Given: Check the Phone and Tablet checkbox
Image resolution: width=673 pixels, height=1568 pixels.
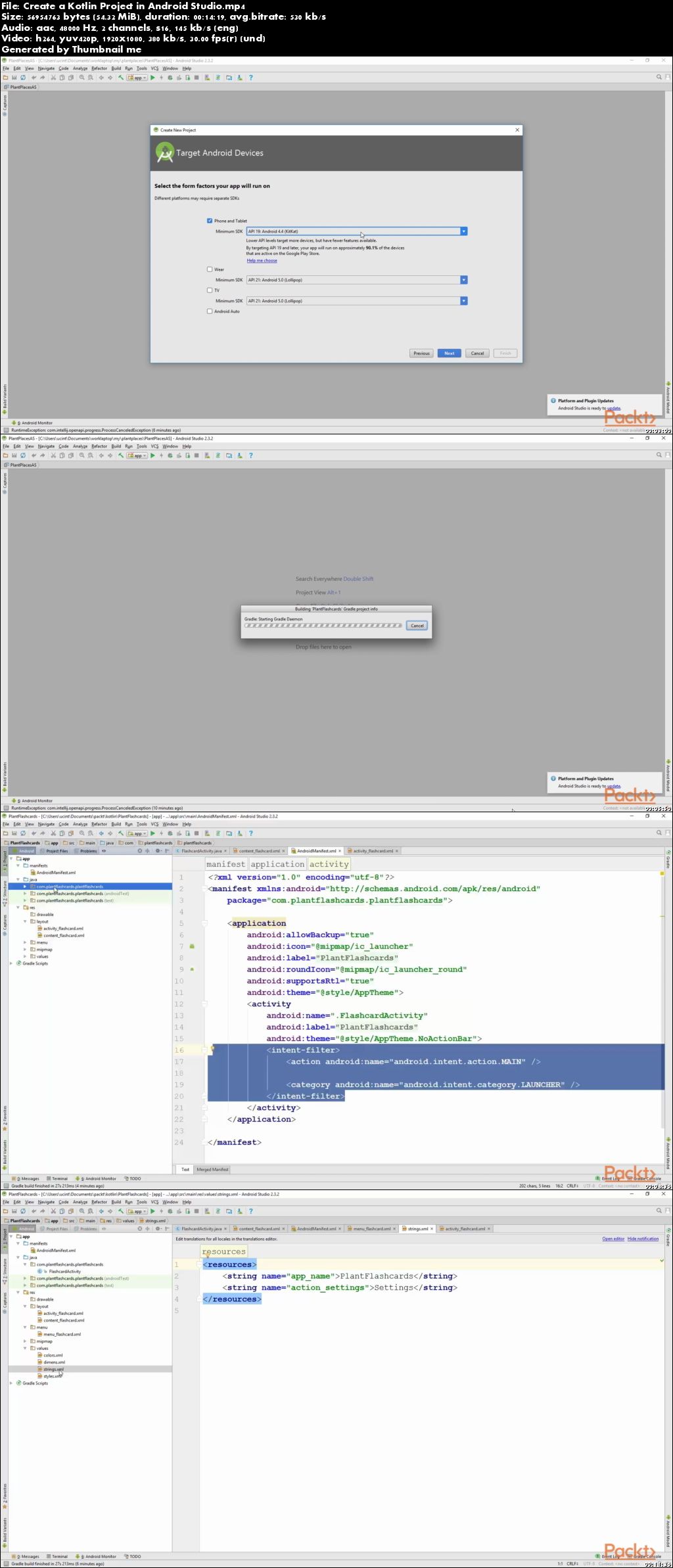Looking at the screenshot, I should tap(210, 221).
